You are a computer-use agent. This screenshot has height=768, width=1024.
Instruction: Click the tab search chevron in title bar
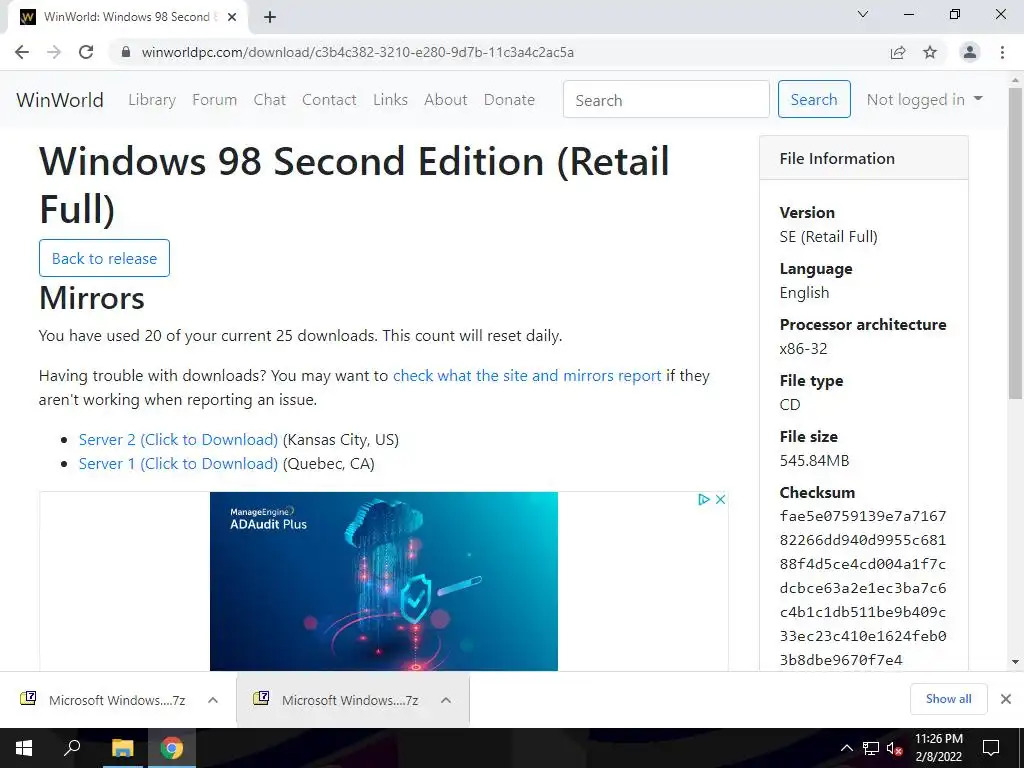[x=863, y=14]
